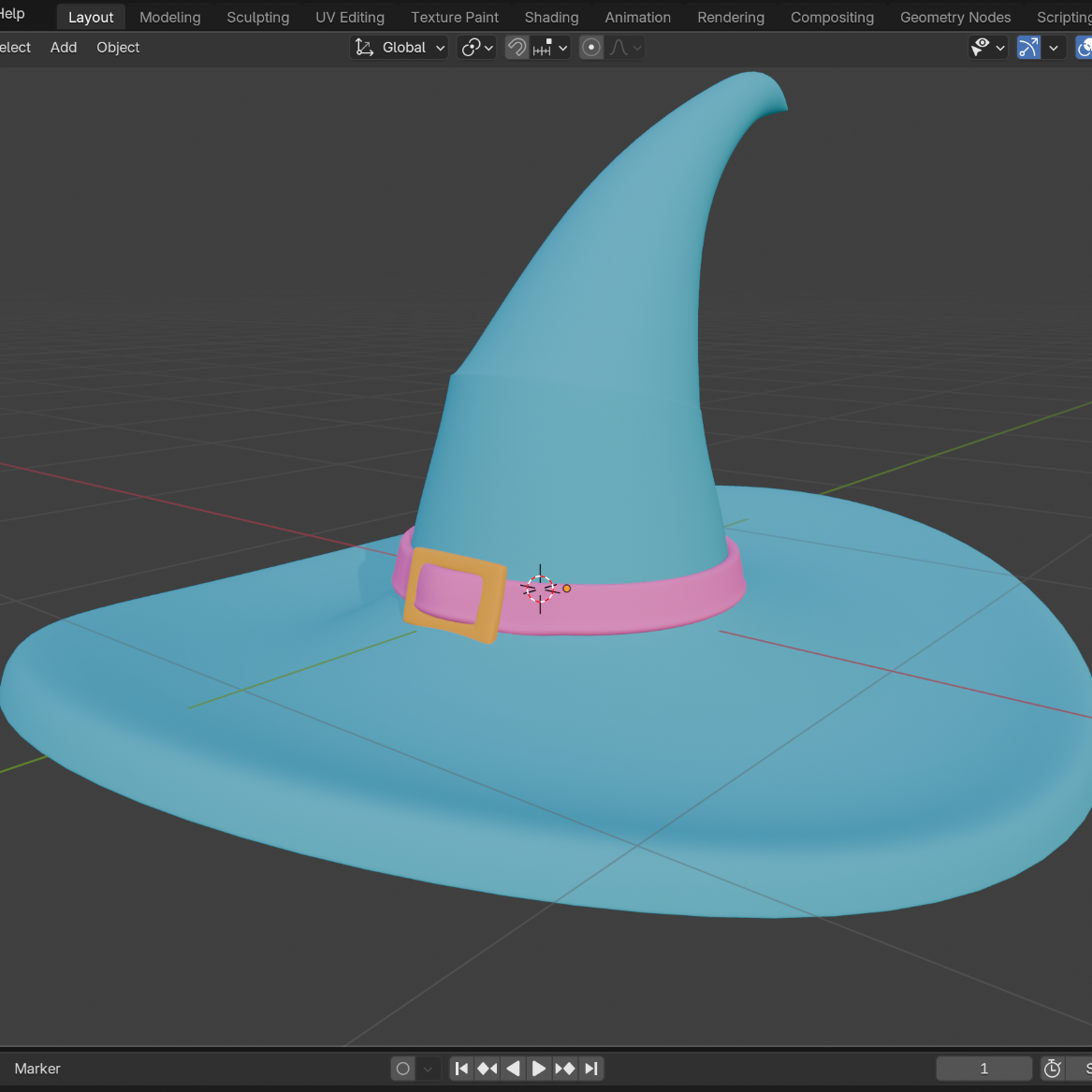Jump to the previous keyframe
The width and height of the screenshot is (1092, 1092).
(488, 1069)
